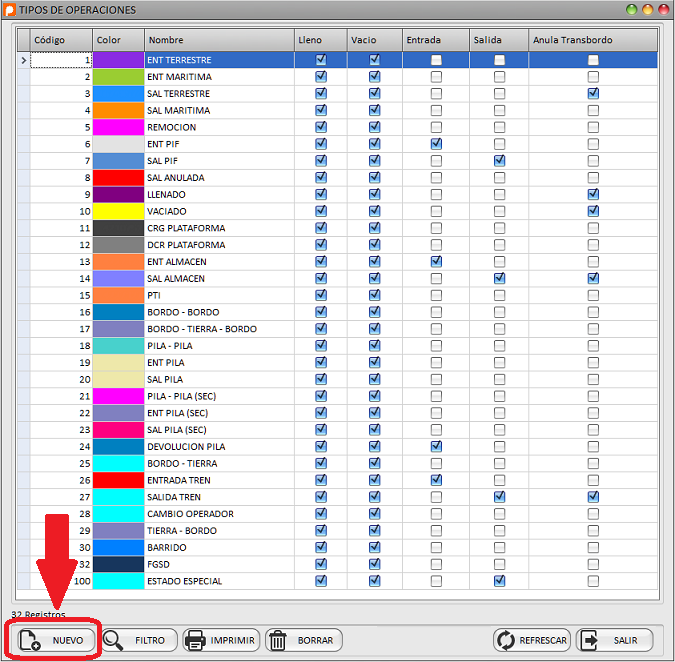Image resolution: width=675 pixels, height=662 pixels.
Task: Toggle Entrada checkbox for DEVOLUCION PILA
Action: pyautogui.click(x=436, y=447)
